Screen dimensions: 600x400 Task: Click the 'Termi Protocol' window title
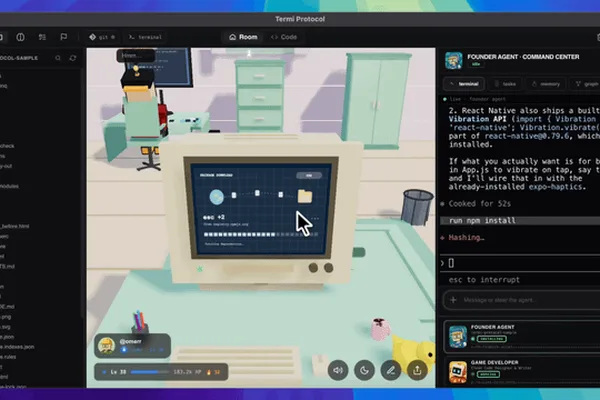pos(300,19)
